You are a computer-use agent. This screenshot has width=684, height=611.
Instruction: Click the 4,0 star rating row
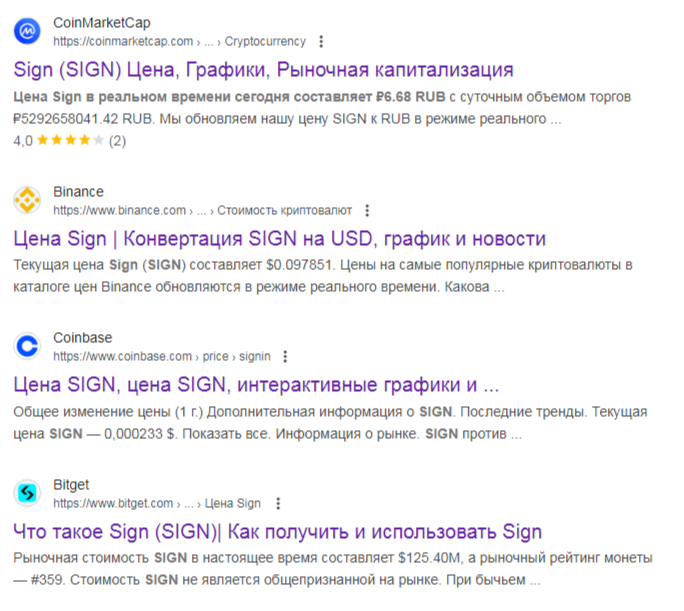[x=69, y=141]
